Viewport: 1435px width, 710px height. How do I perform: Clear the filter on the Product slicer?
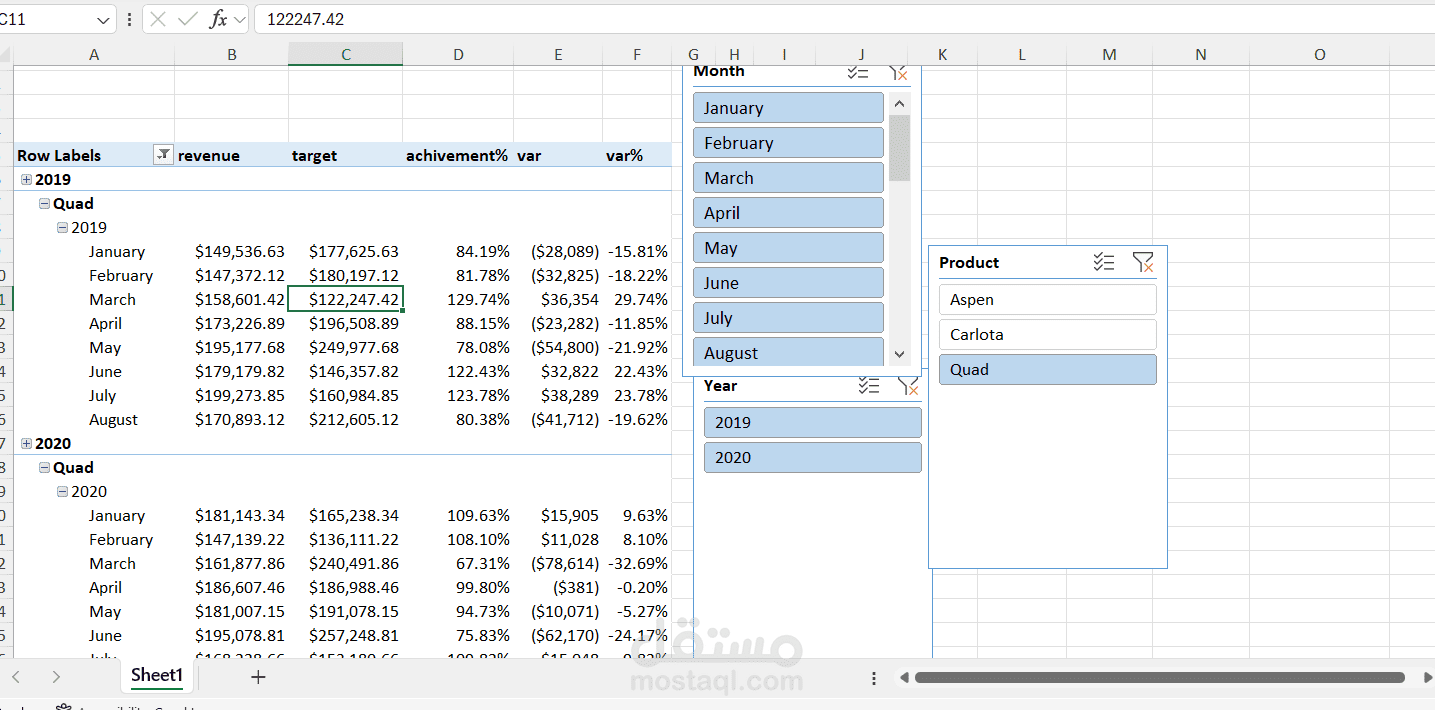click(x=1143, y=262)
